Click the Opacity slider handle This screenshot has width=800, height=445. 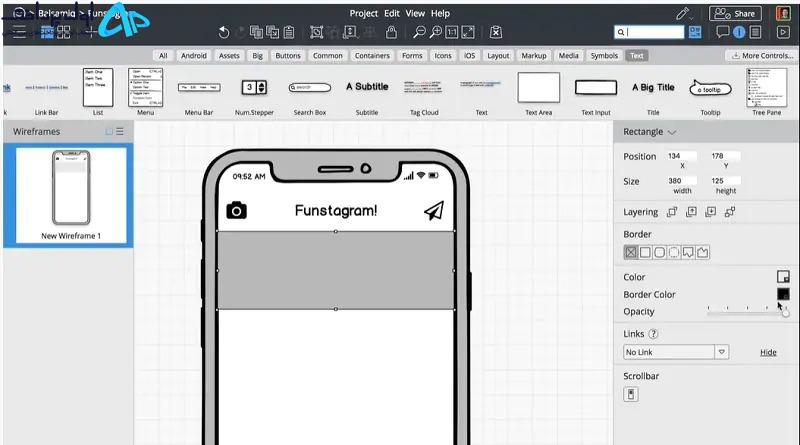[x=785, y=313]
